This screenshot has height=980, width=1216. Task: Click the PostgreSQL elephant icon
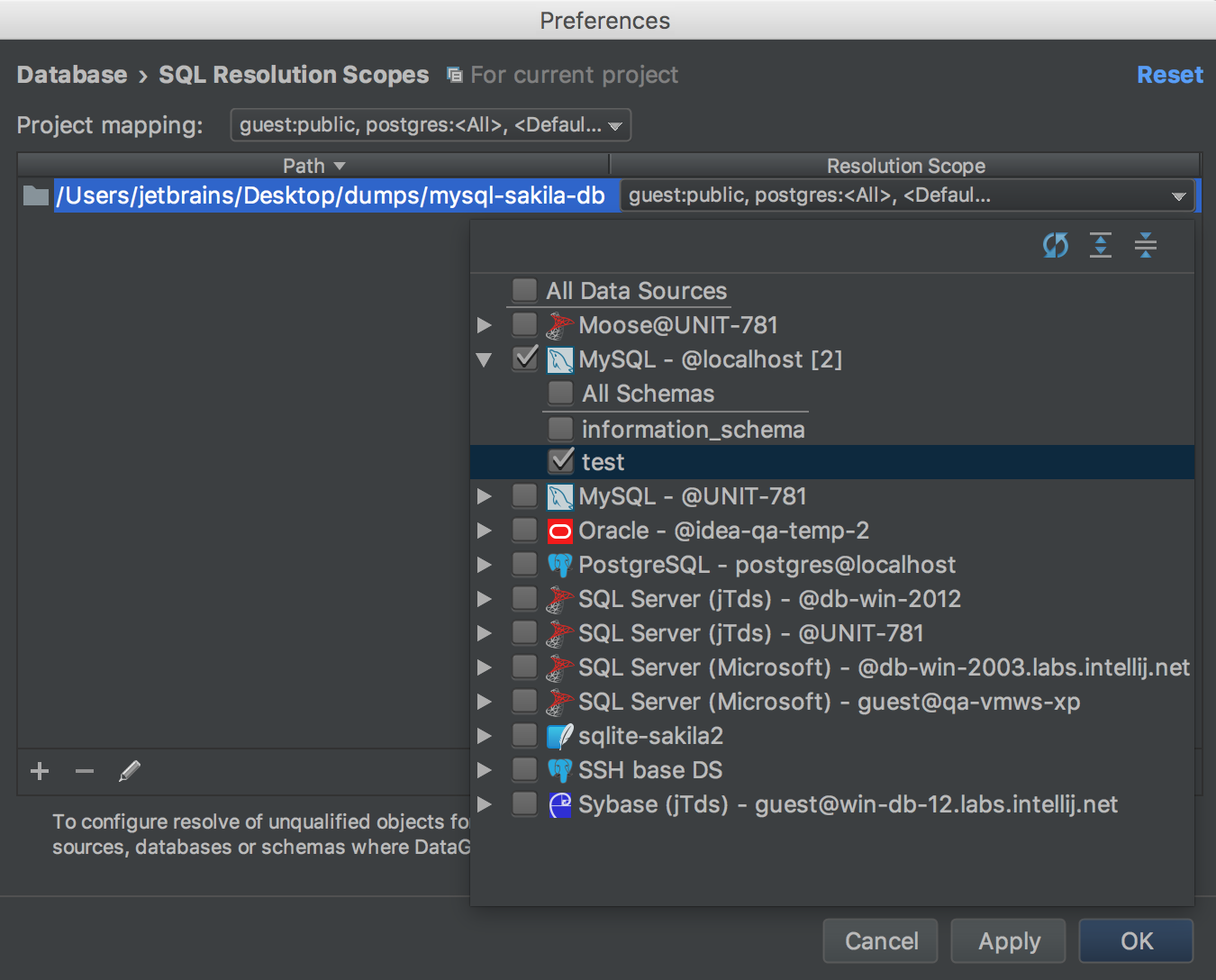pyautogui.click(x=559, y=565)
